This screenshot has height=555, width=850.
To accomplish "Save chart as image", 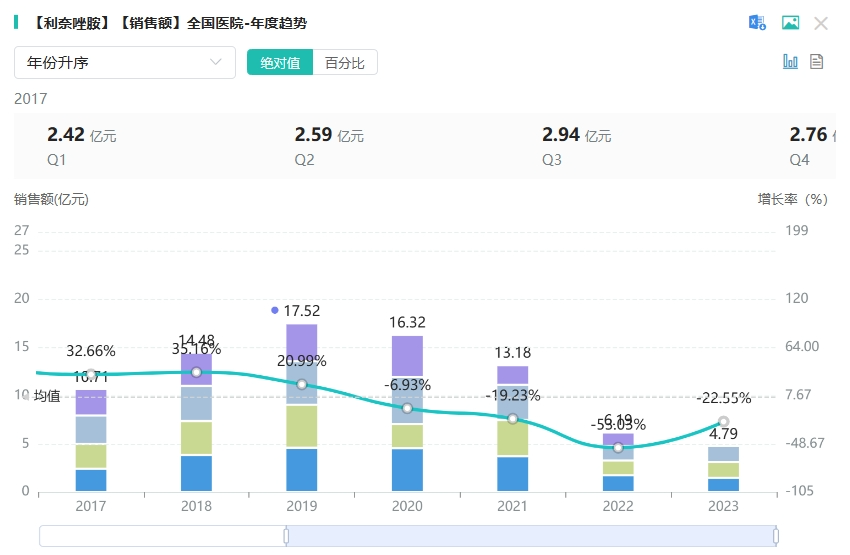I will pyautogui.click(x=790, y=23).
